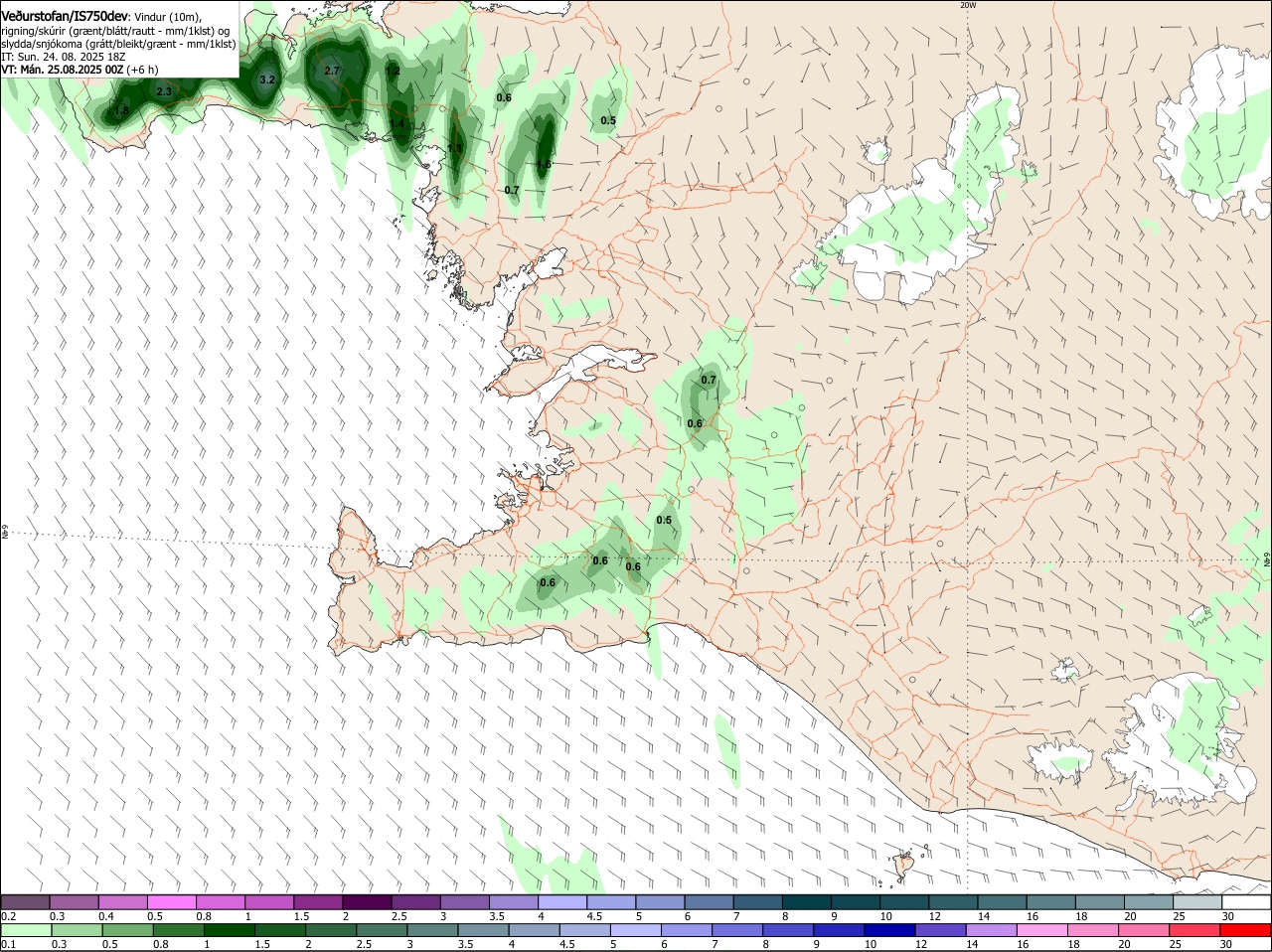Select the 'IT: Sun. 24. 08. 2025 18Z' line
Viewport: 1272px width, 952px height.
63,57
